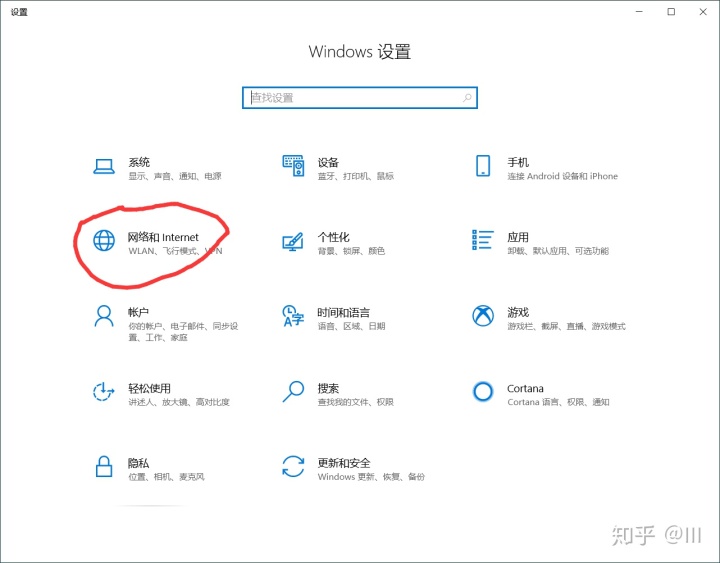Click the 网络和 Internet title
This screenshot has height=563, width=720.
(x=163, y=237)
